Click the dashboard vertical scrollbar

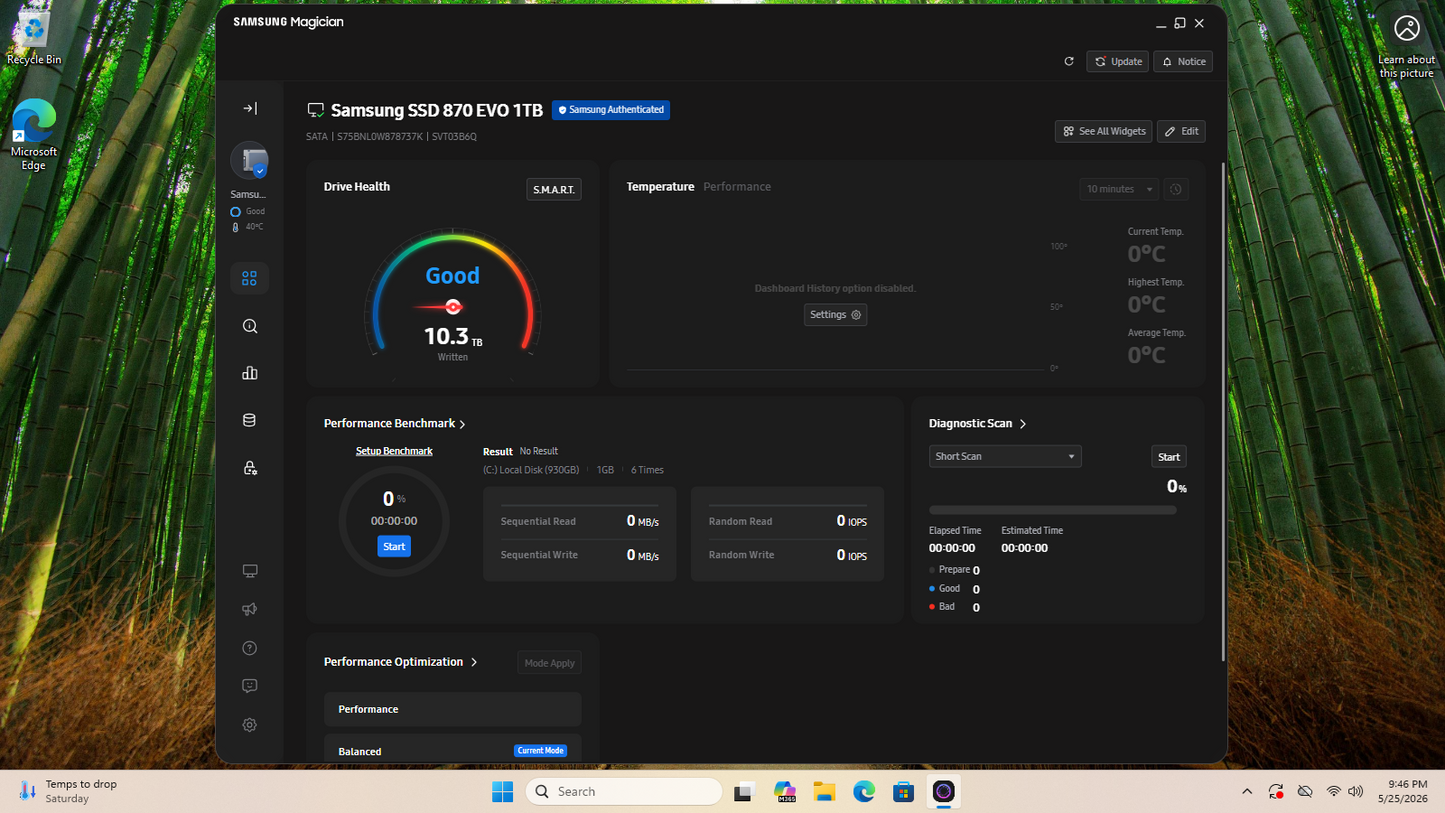pos(1223,411)
